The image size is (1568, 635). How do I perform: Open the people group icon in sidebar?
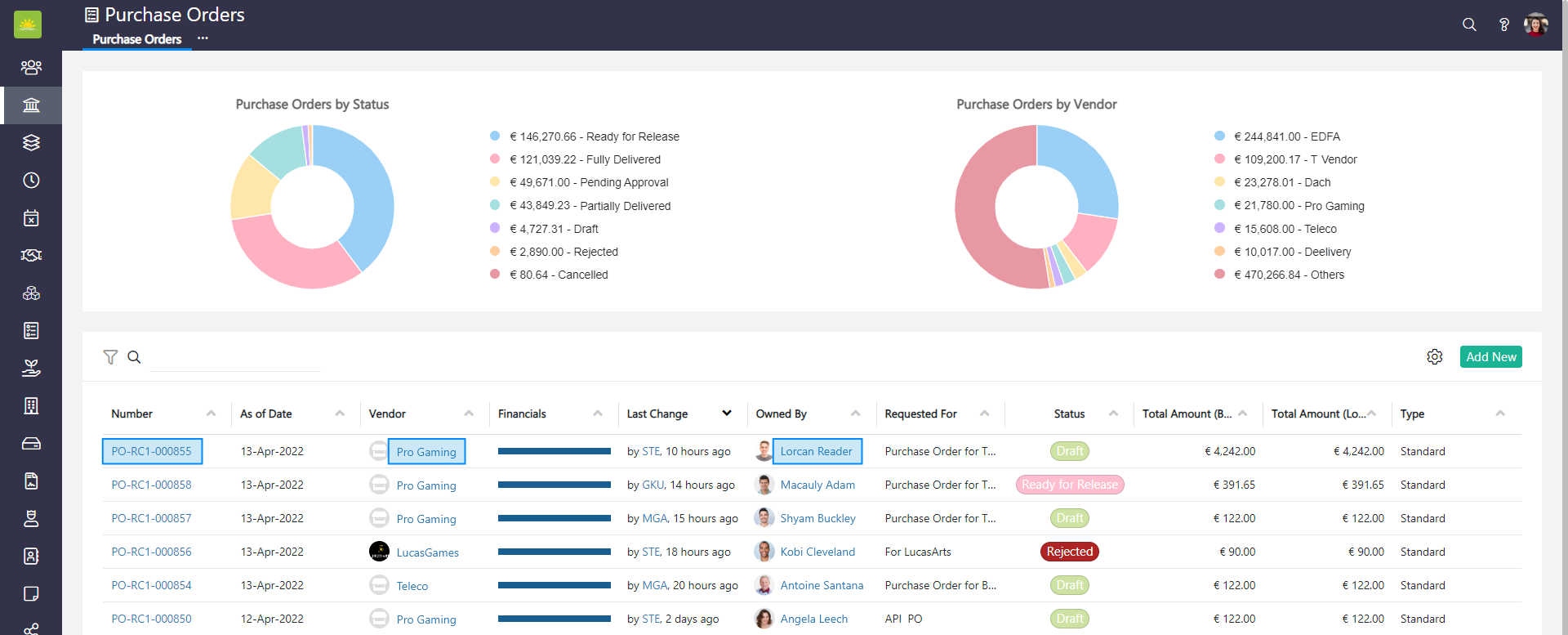(x=31, y=67)
